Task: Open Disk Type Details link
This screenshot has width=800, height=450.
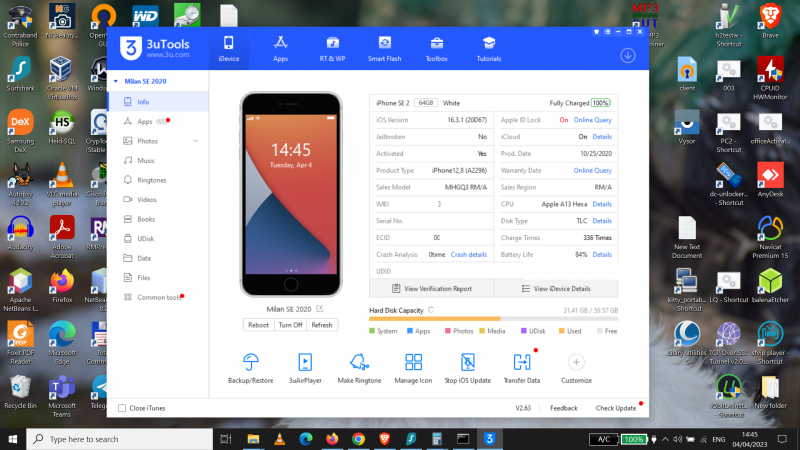Action: click(x=602, y=221)
